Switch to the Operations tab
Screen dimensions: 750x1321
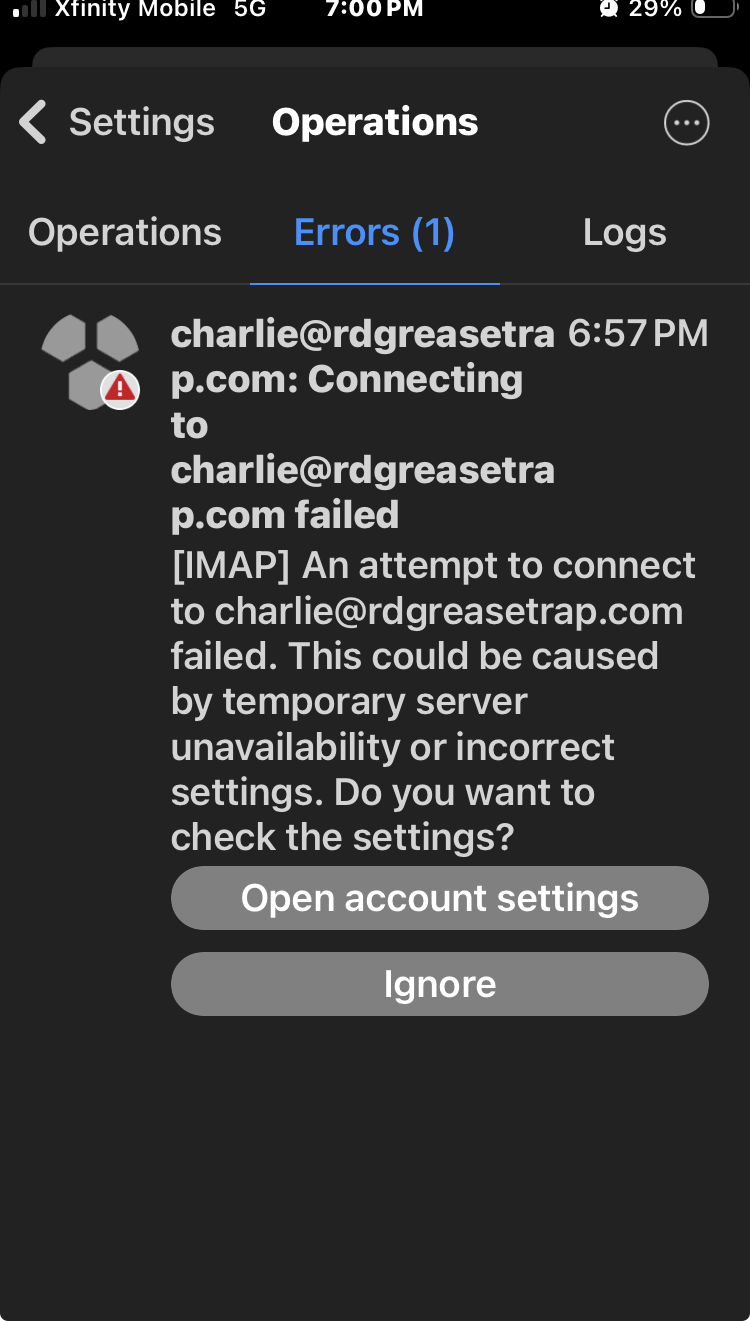click(125, 233)
